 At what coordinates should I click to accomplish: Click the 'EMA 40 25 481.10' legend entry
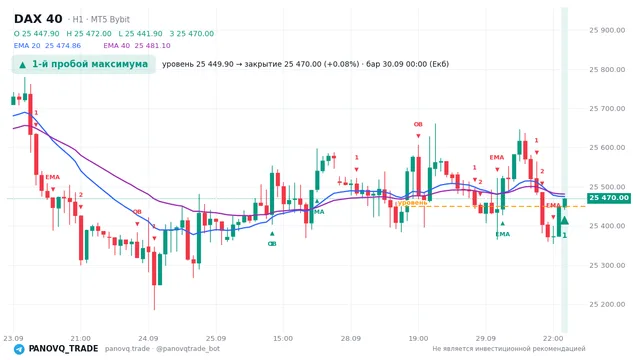click(x=137, y=46)
